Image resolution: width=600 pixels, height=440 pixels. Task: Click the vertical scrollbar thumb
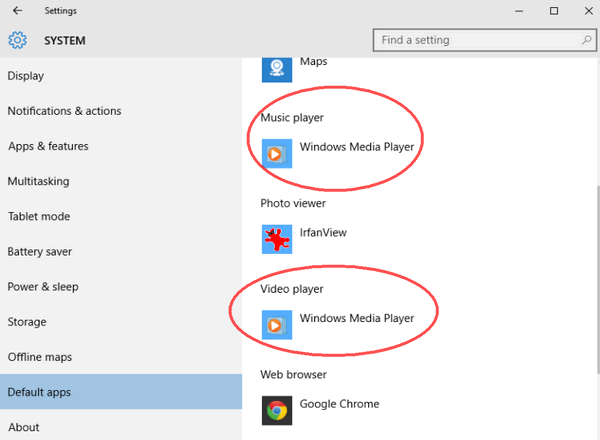[598, 279]
